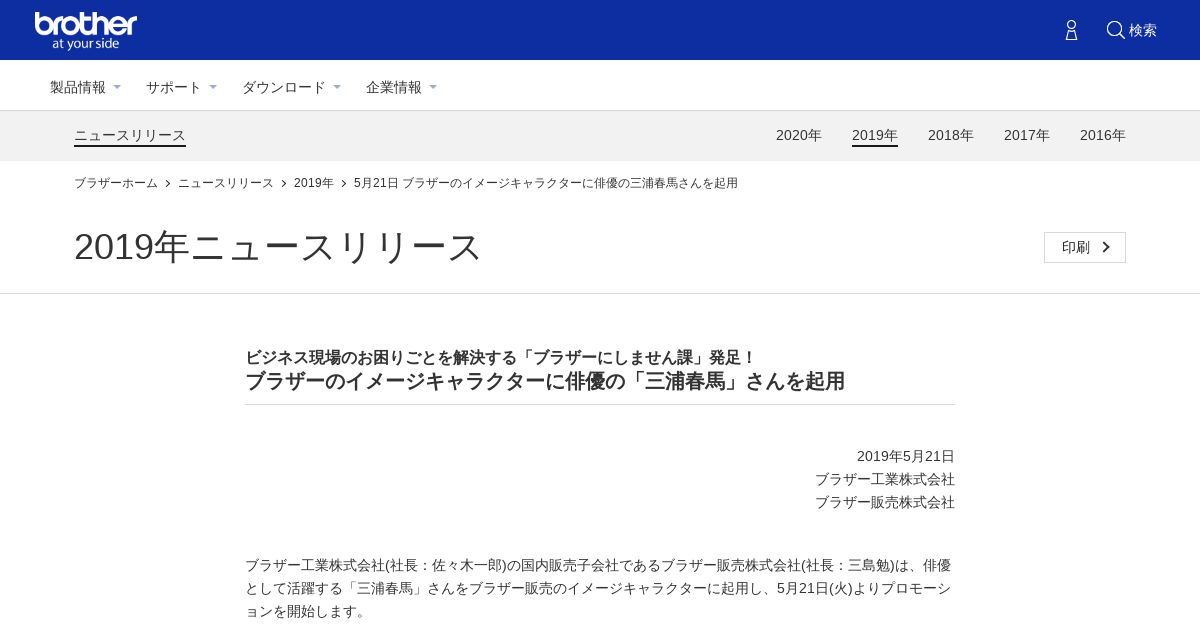Switch to the 2016年 tab
1200x630 pixels.
[x=1103, y=135]
